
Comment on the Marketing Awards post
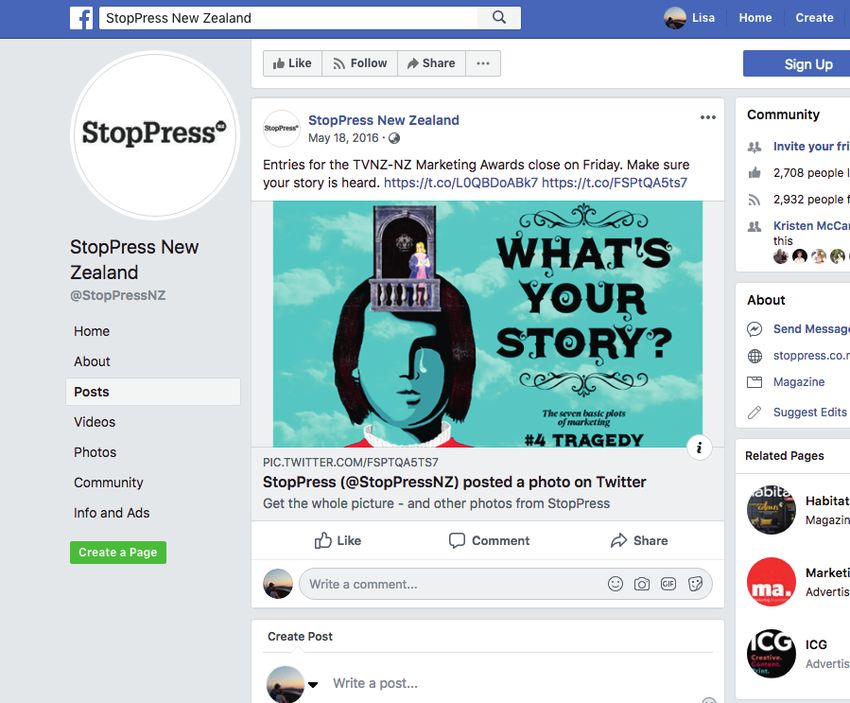(489, 540)
